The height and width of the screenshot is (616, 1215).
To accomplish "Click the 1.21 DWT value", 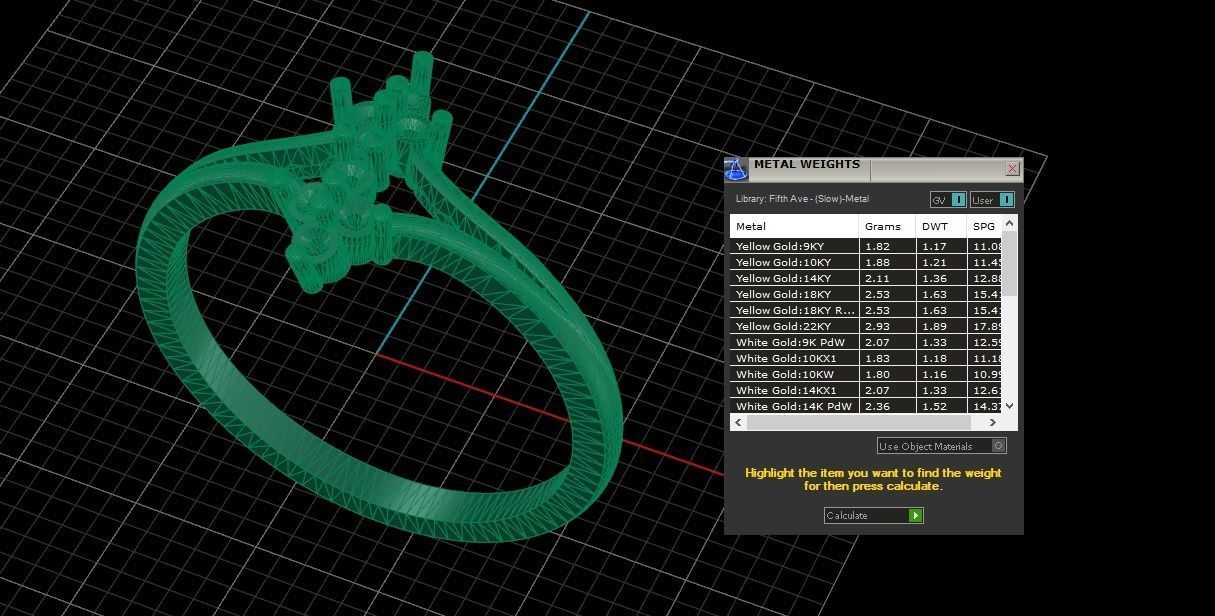I will pos(934,262).
